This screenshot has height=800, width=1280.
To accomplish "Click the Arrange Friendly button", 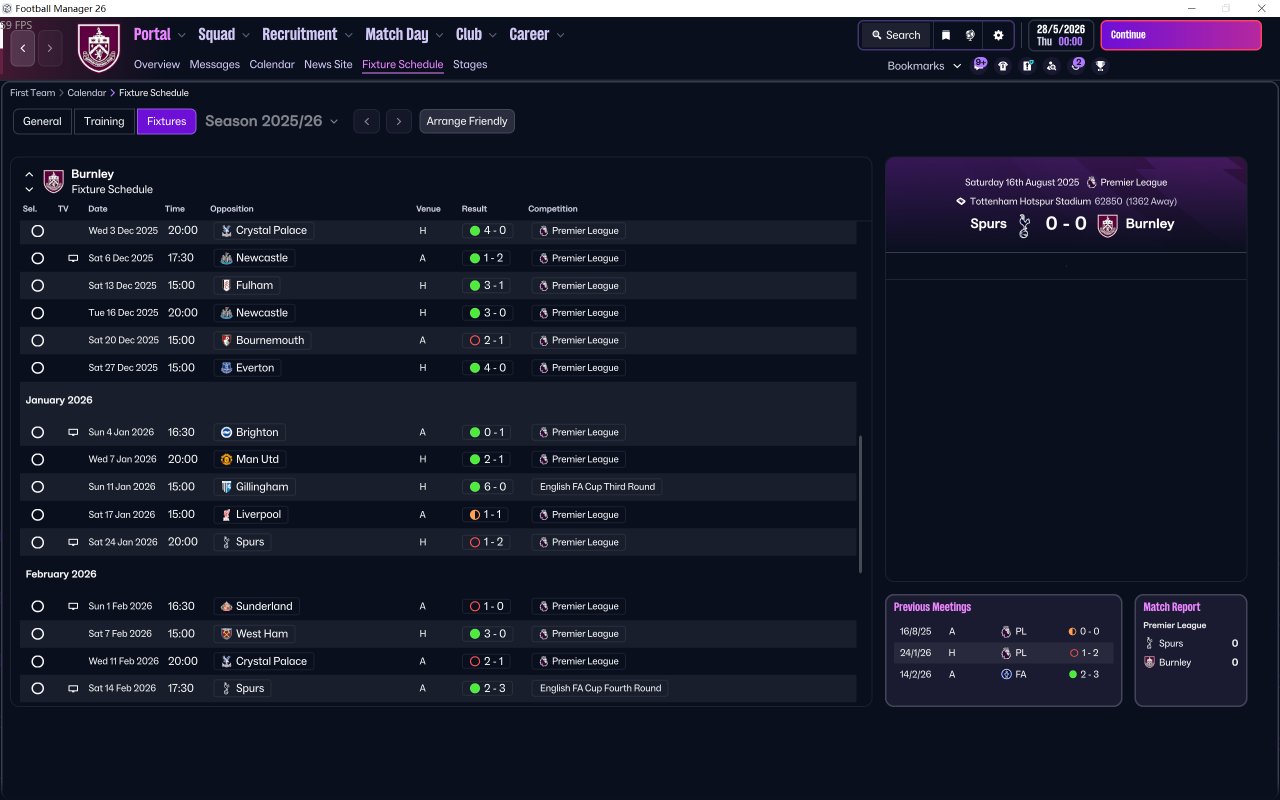I will (467, 122).
